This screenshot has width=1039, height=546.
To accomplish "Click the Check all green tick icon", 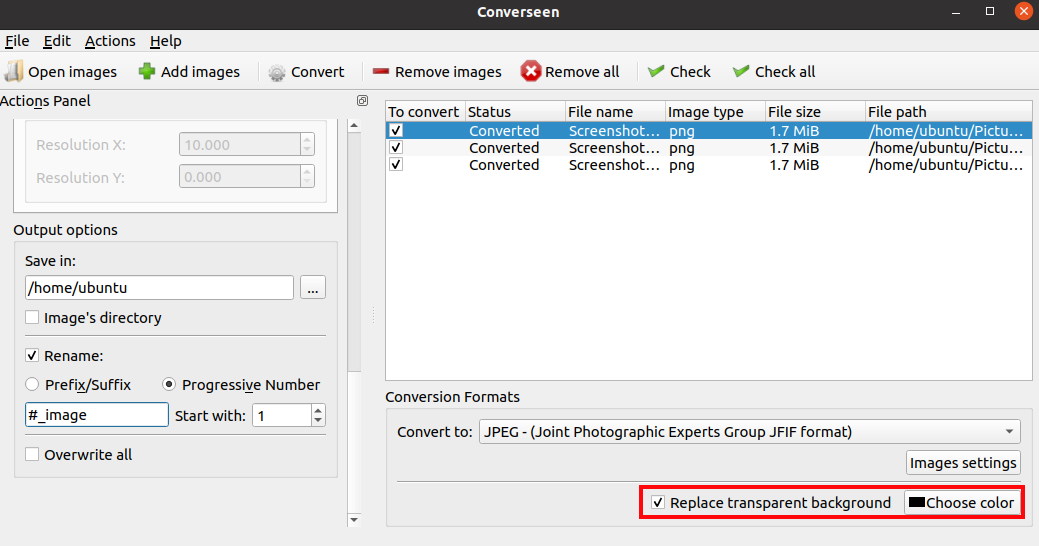I will point(741,71).
